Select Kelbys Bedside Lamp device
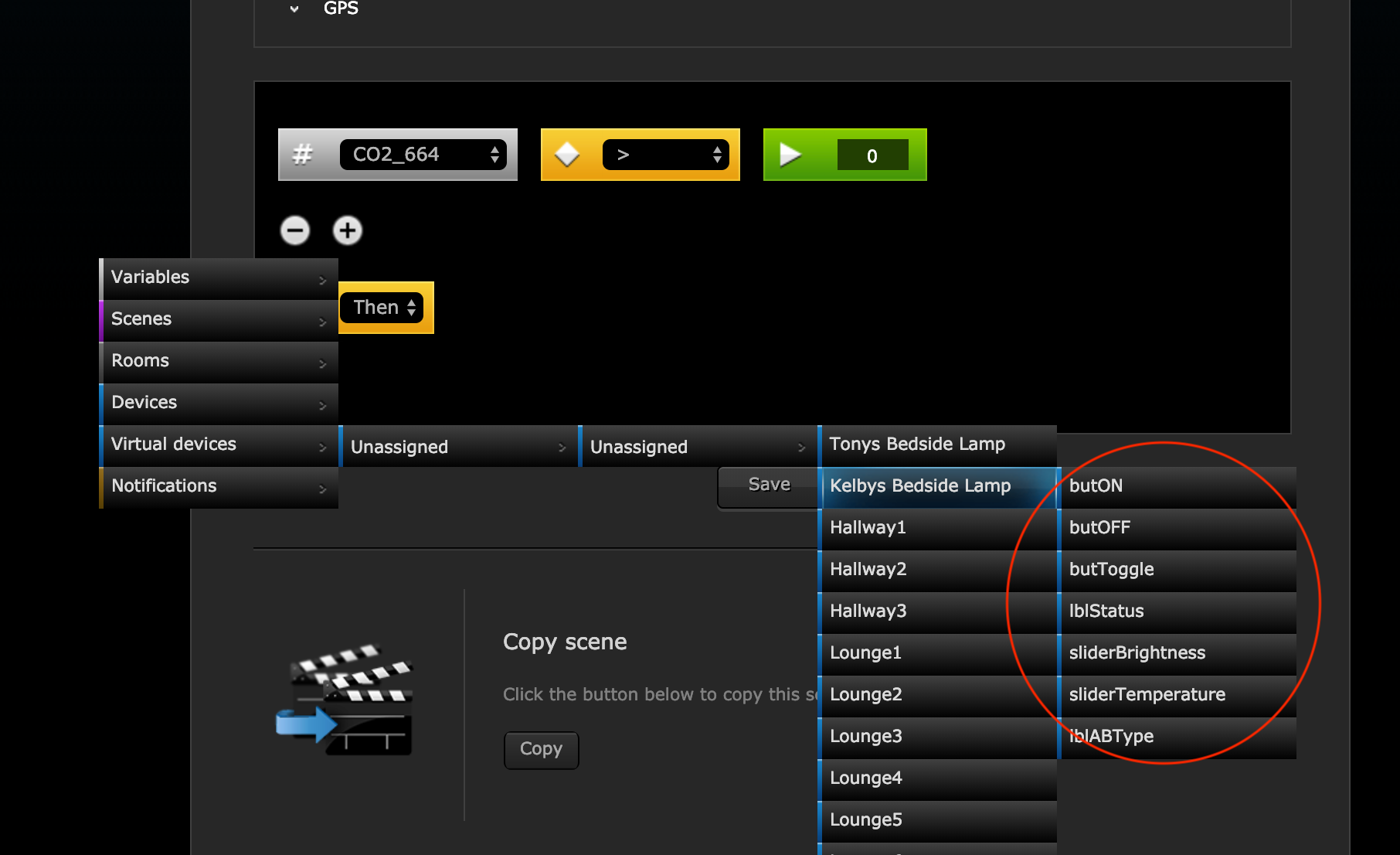 (938, 486)
